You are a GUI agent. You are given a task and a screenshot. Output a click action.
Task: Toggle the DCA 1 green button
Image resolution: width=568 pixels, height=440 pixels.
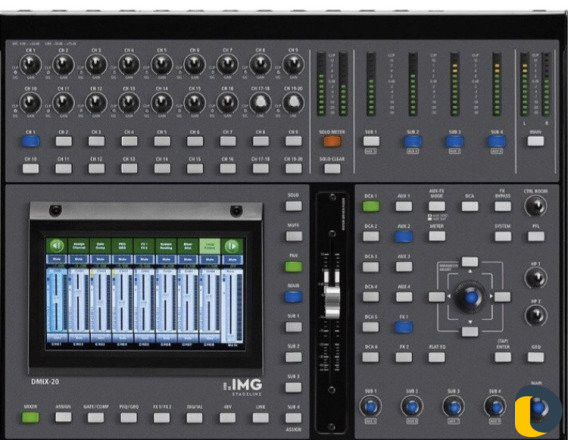coord(371,206)
